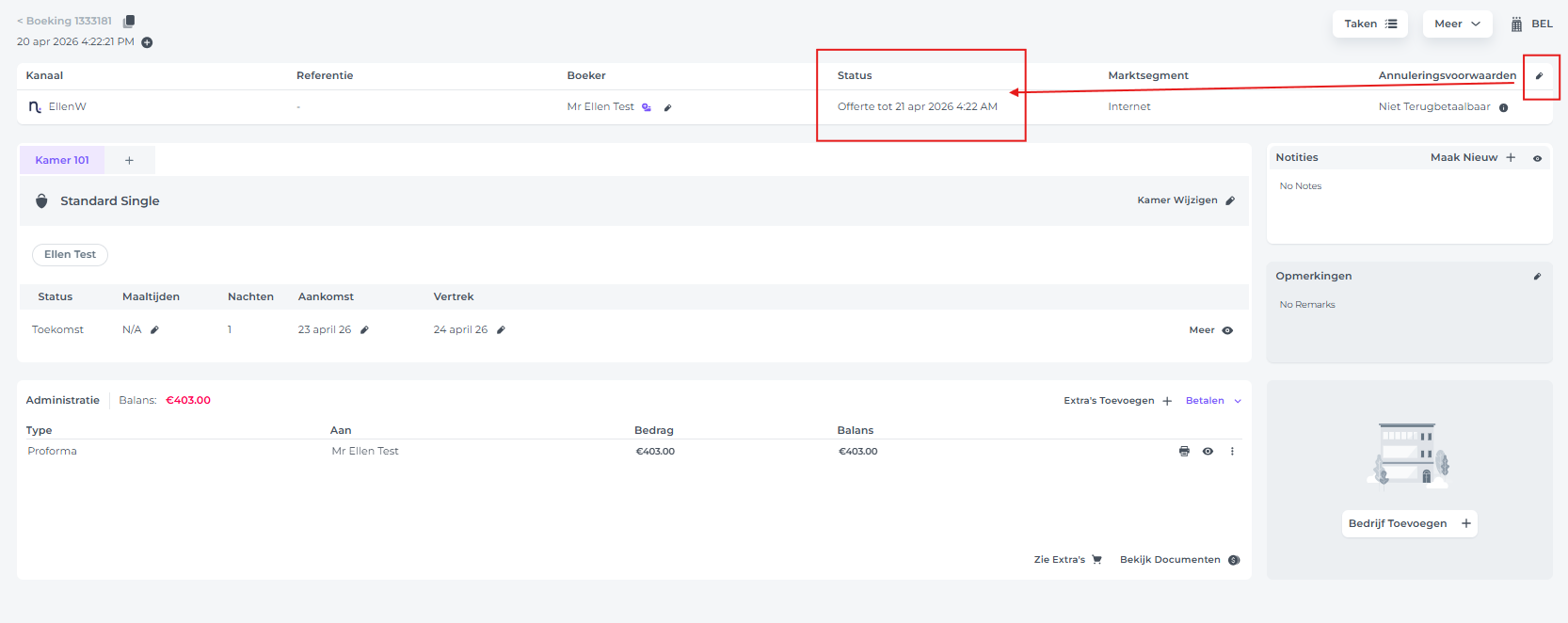Open the three-dot menu on Proforma row
Viewport: 1568px width, 623px height.
point(1232,452)
